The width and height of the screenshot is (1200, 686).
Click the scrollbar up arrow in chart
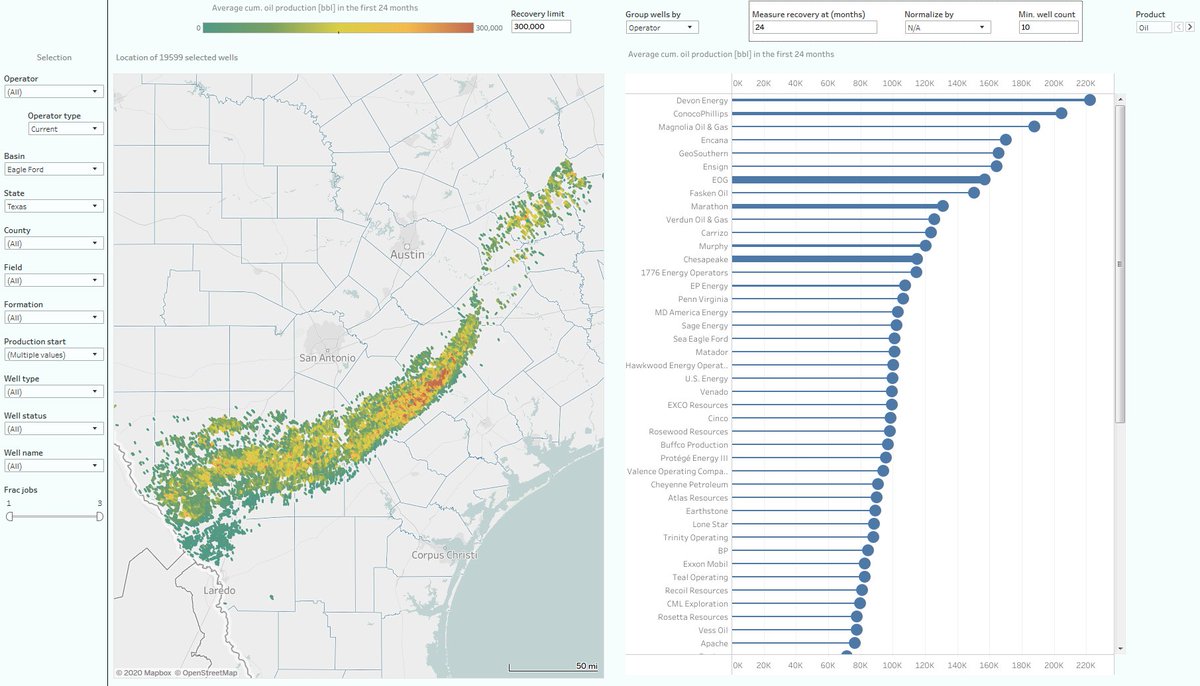click(x=1120, y=99)
